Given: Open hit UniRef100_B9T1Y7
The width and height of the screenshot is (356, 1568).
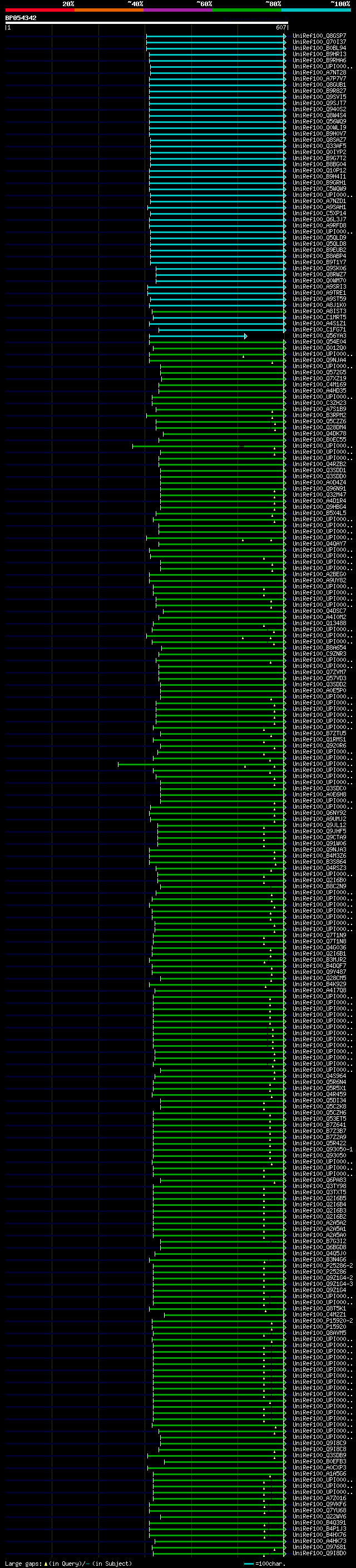Looking at the screenshot, I should pos(319,263).
